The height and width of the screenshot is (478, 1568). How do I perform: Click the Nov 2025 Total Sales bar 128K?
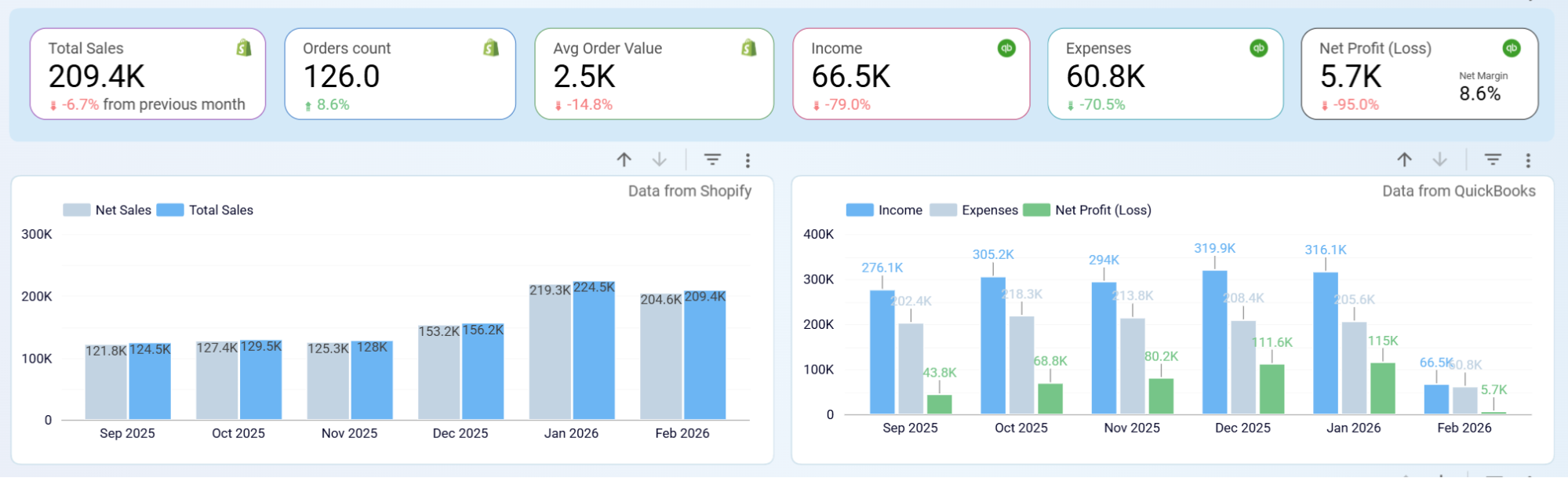click(x=372, y=380)
